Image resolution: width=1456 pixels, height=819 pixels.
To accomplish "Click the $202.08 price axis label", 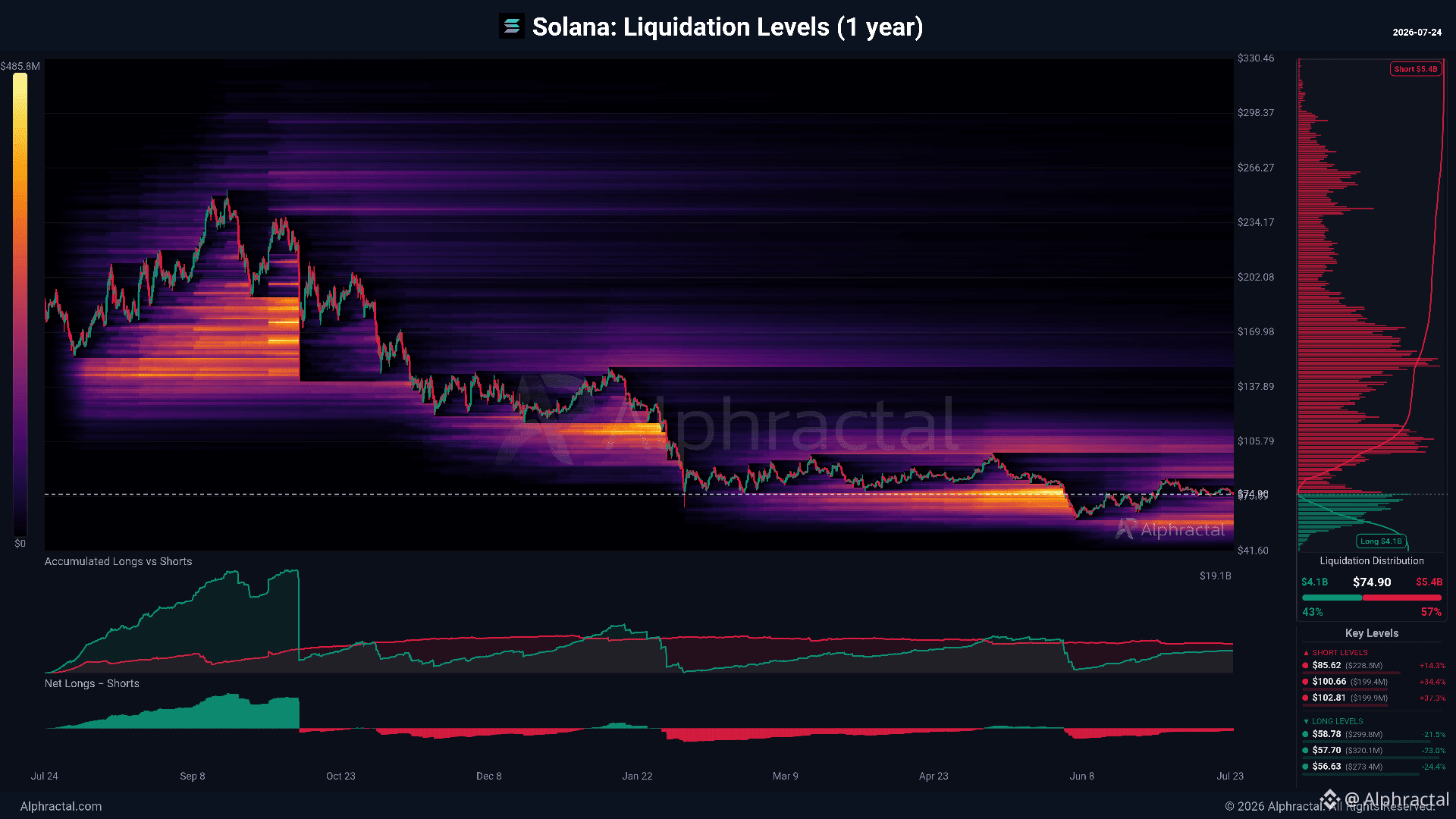I will pos(1256,277).
